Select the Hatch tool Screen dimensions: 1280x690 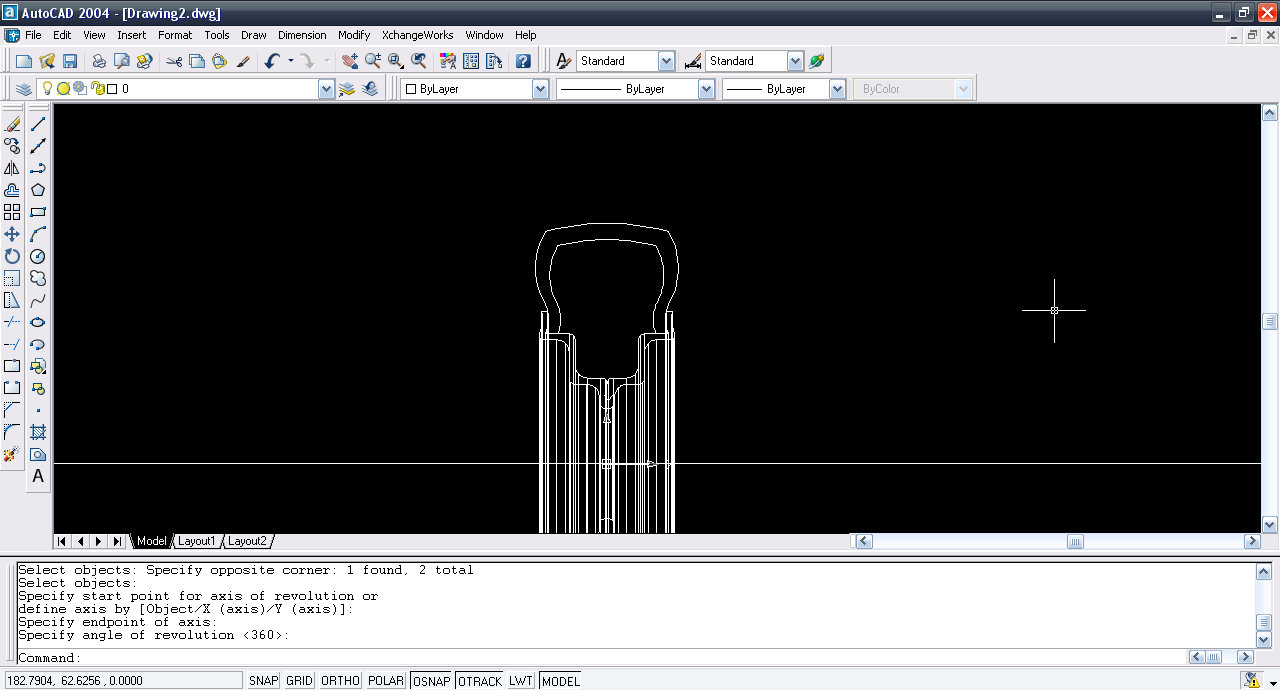(38, 432)
